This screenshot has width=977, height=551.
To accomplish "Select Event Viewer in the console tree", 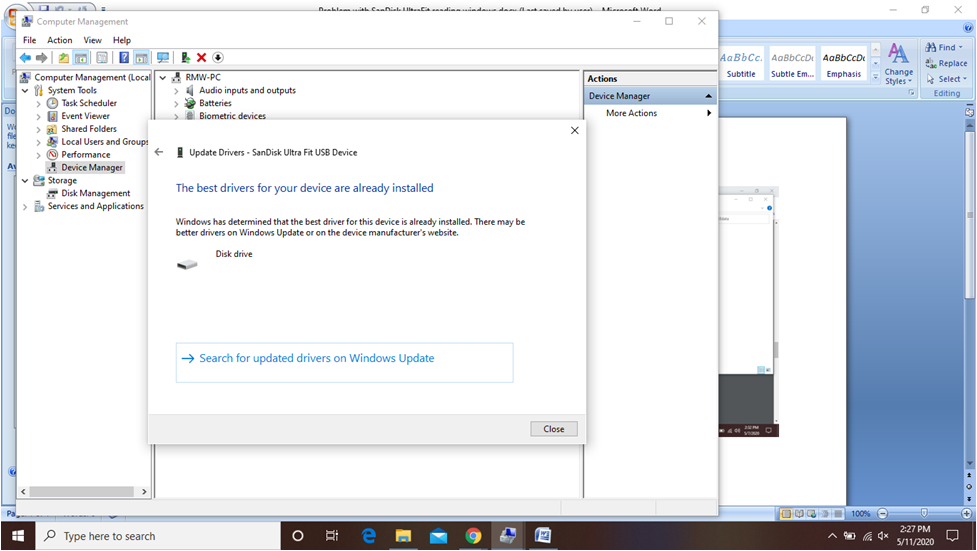I will tap(85, 116).
